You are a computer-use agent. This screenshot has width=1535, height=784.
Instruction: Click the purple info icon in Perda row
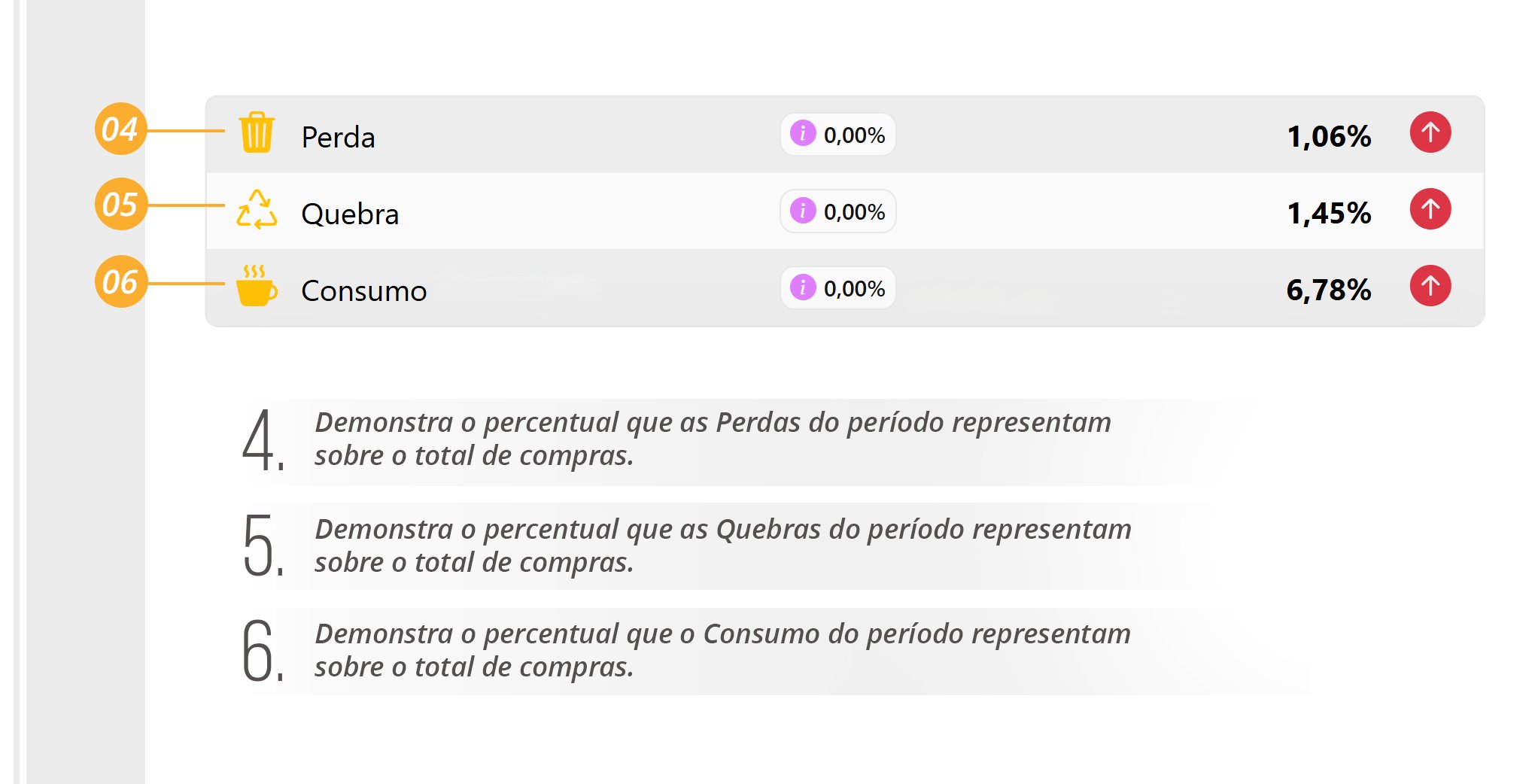pos(803,133)
